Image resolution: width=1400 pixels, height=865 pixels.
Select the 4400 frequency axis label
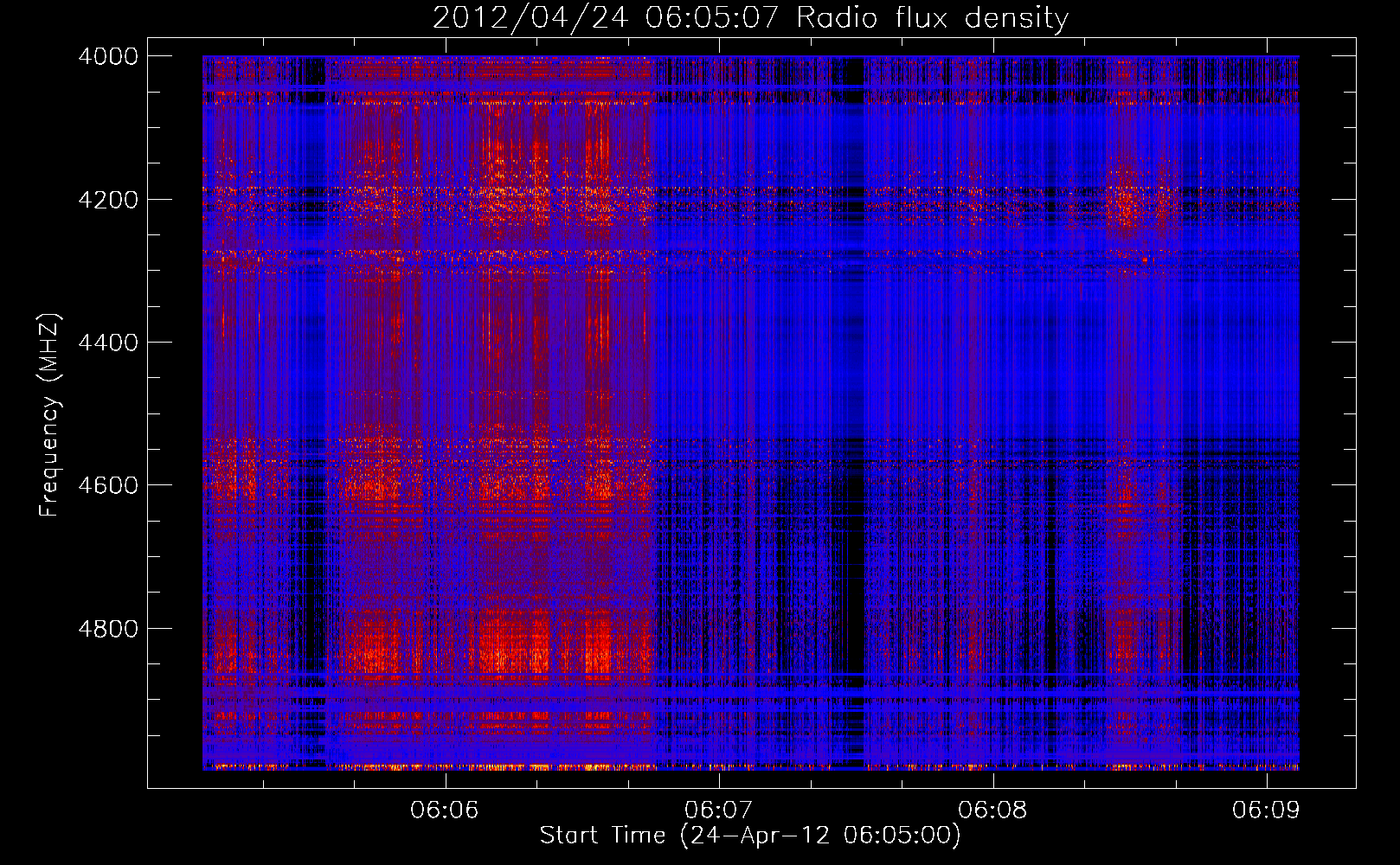click(x=108, y=343)
